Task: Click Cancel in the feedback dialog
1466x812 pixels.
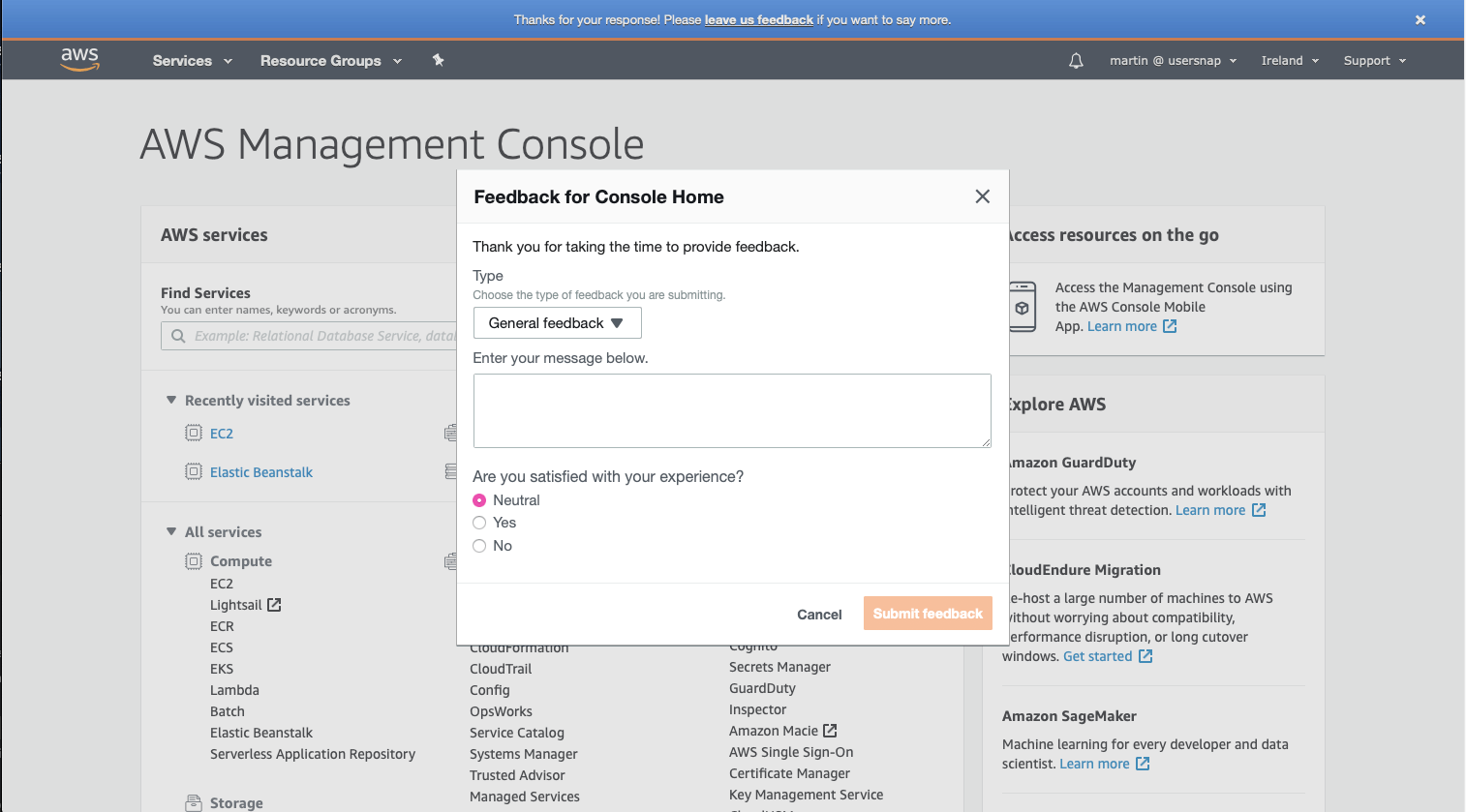Action: [819, 615]
